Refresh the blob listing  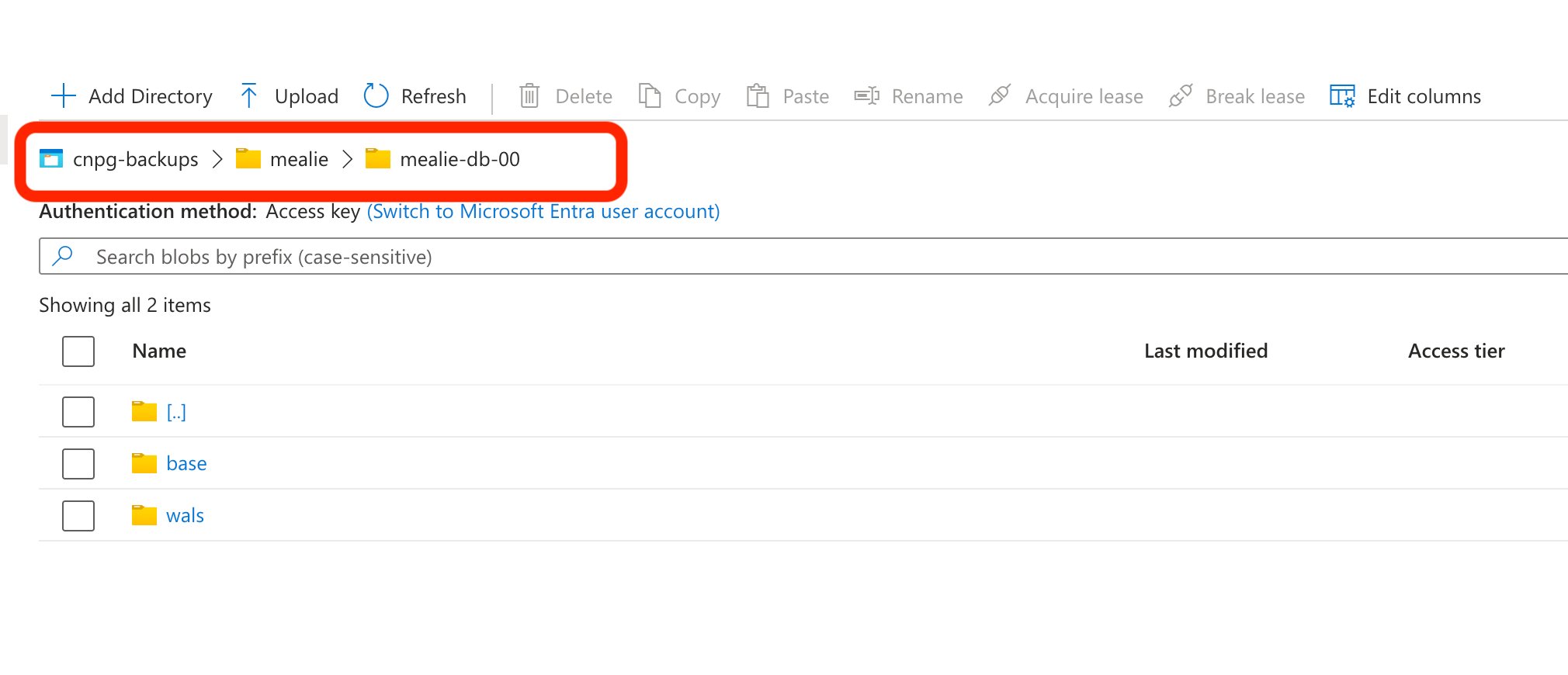tap(415, 96)
